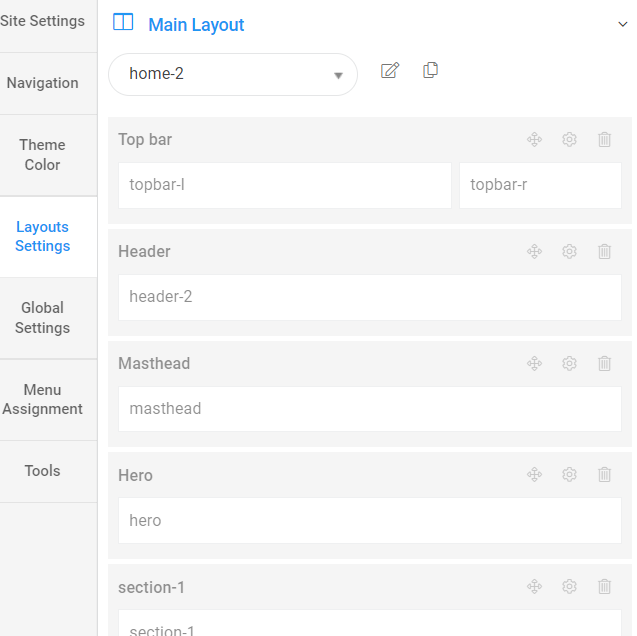Click the move icon for Hero section
Viewport: 637px width, 636px height.
point(534,475)
